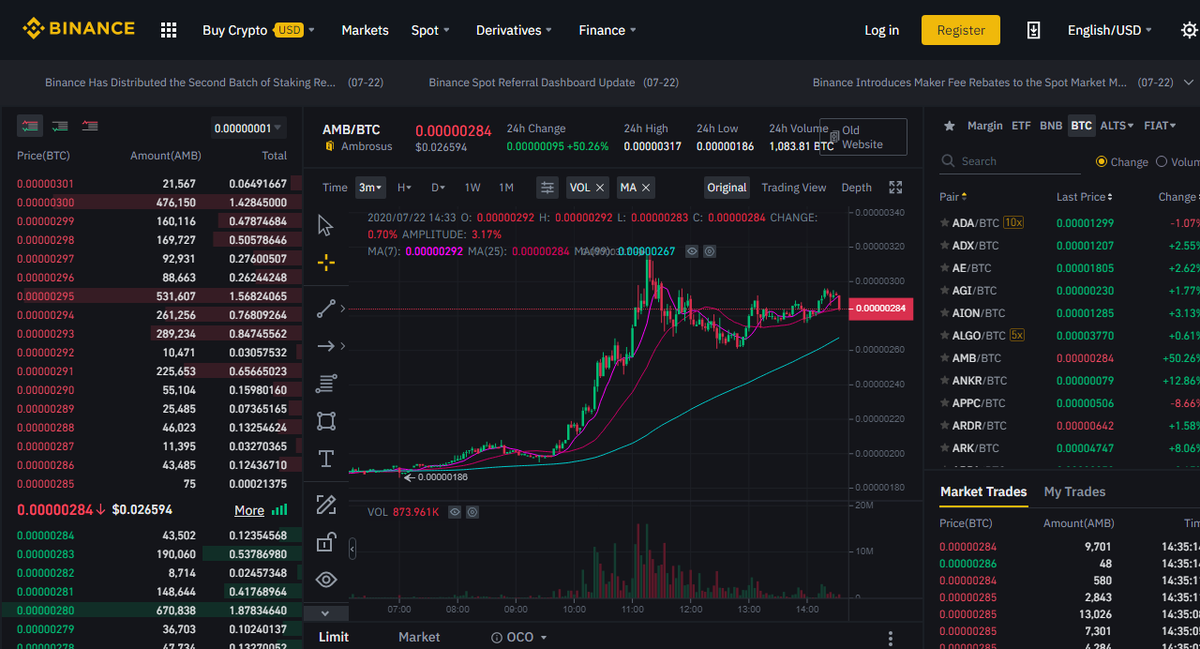Select the rectangle shape tool
This screenshot has width=1200, height=649.
pyautogui.click(x=325, y=421)
